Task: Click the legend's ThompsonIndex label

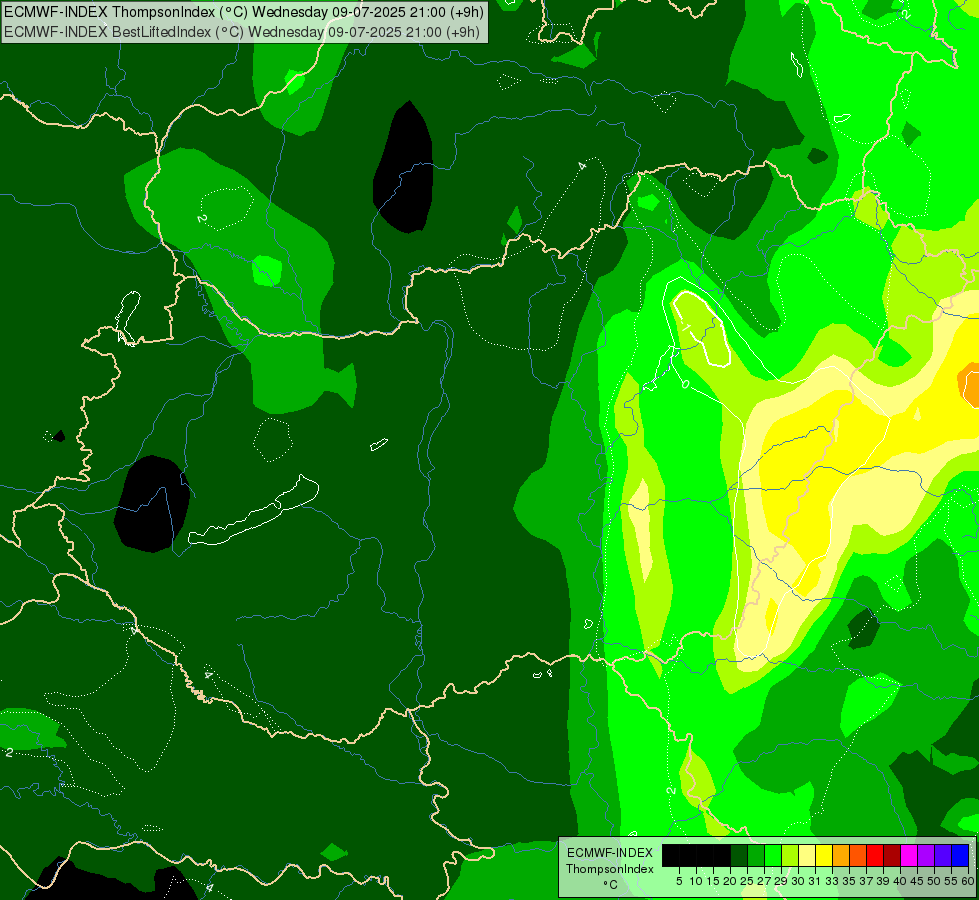Action: 610,869
